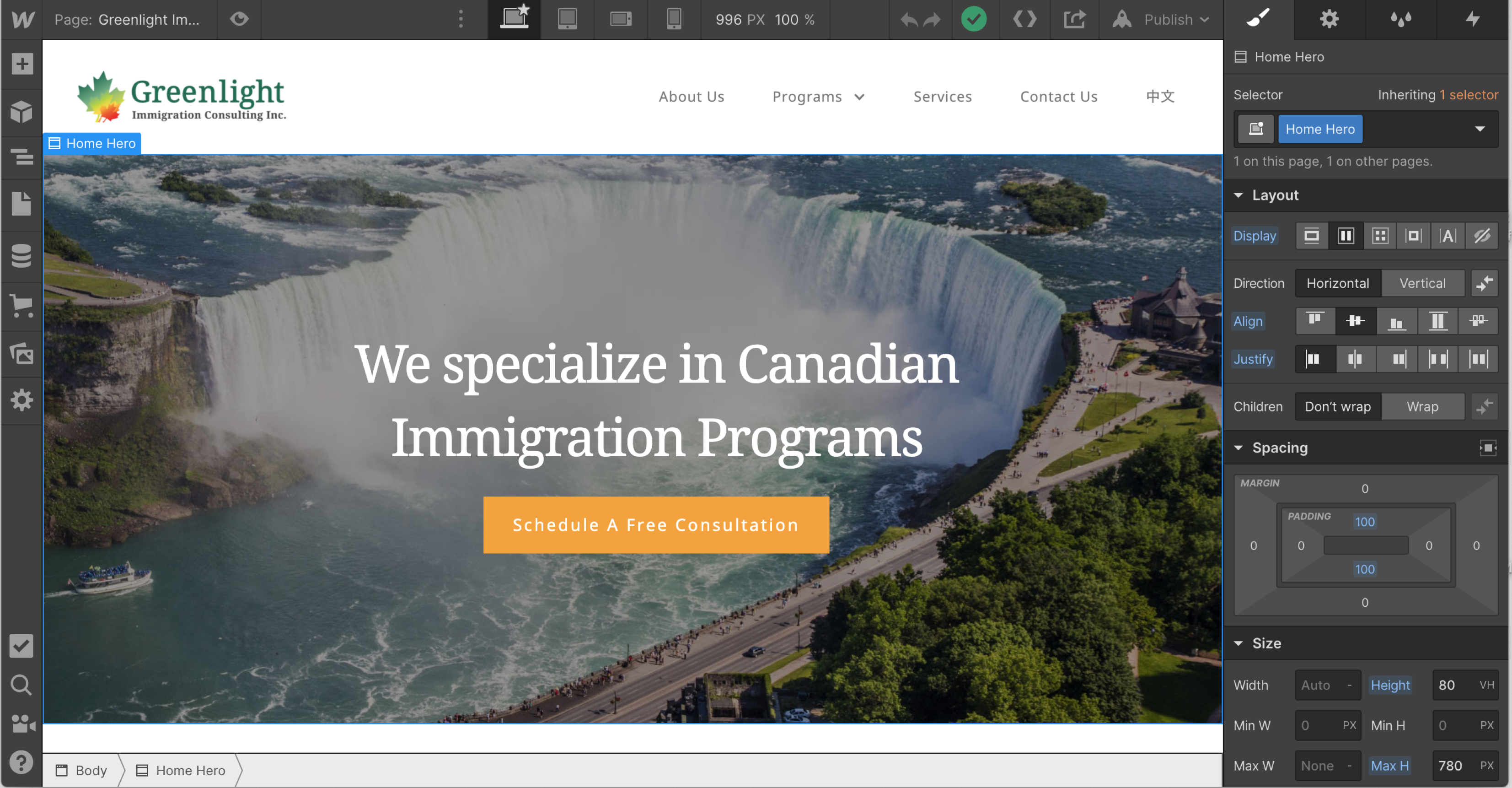Set display to Inline-block
This screenshot has width=1512, height=788.
point(1413,236)
